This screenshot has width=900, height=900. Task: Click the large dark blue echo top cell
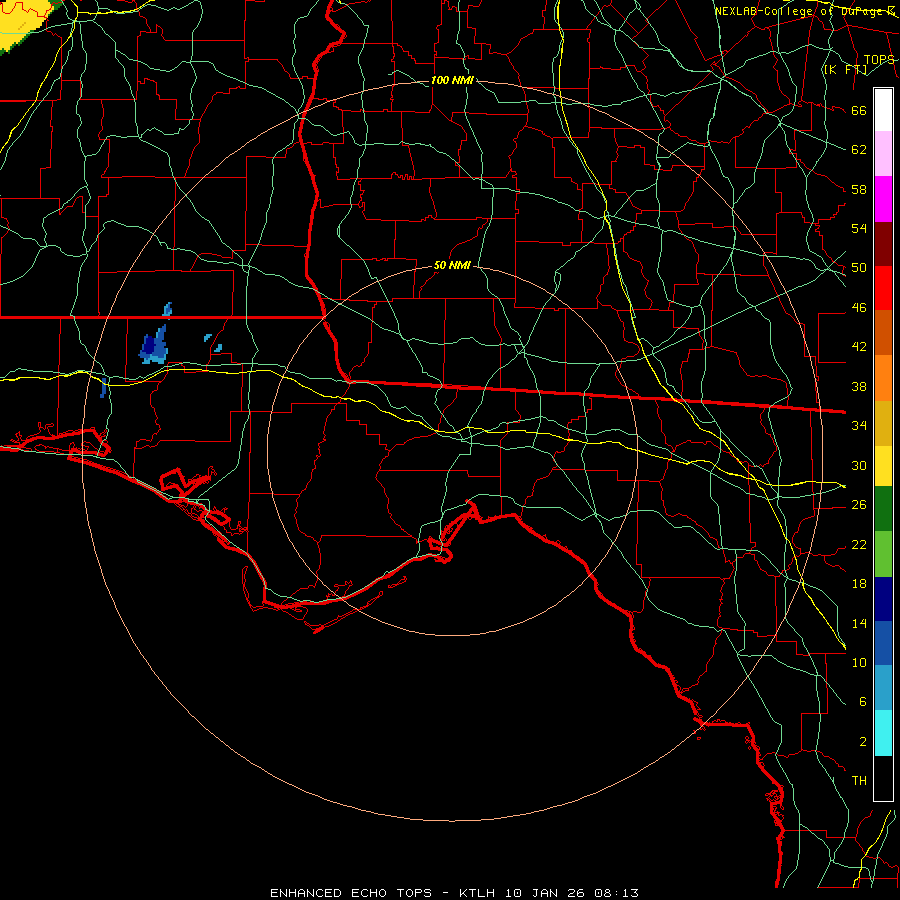(x=154, y=346)
